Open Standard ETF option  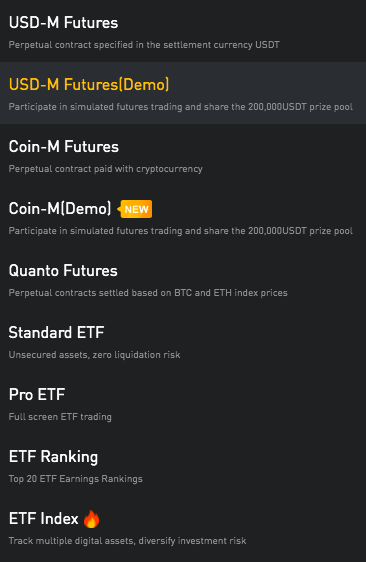[x=183, y=341]
